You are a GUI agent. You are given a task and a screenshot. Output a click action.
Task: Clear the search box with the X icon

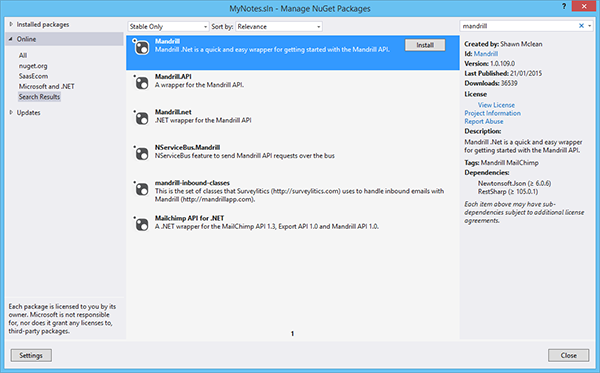click(581, 26)
